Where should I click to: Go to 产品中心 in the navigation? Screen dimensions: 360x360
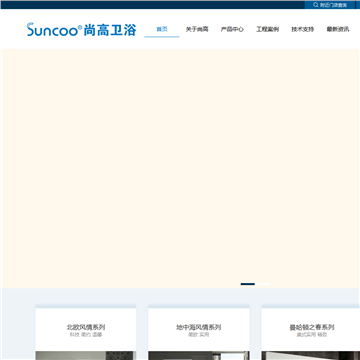pyautogui.click(x=232, y=29)
